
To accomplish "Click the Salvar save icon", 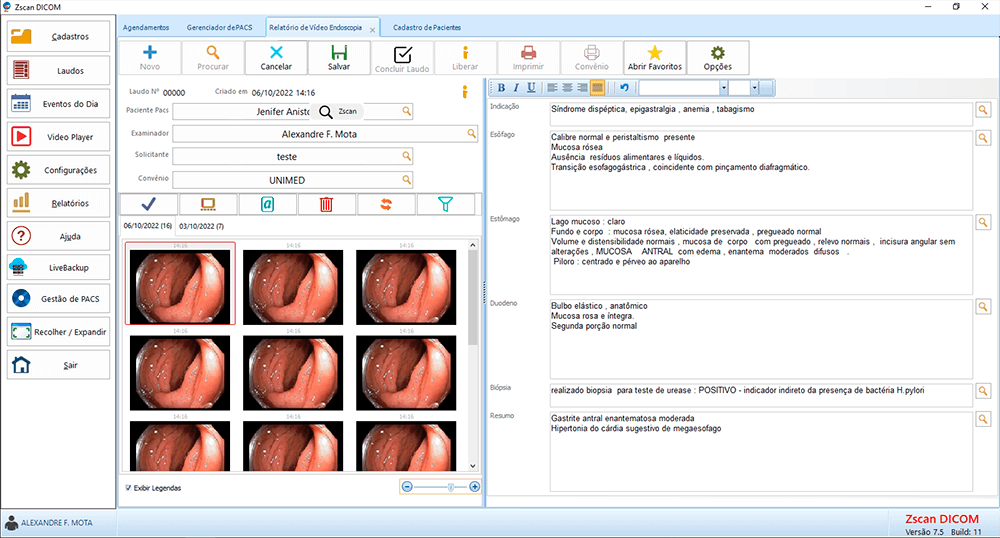I will [339, 58].
